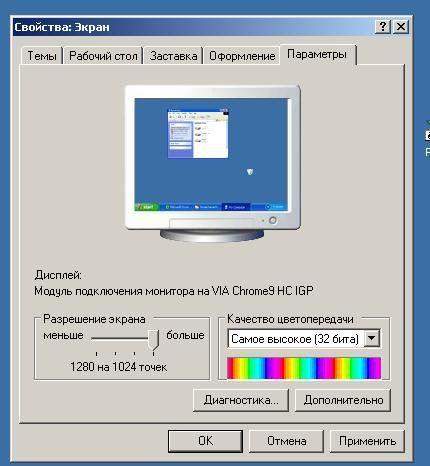The height and width of the screenshot is (466, 430).
Task: Switch to the Темы tab
Action: [42, 56]
